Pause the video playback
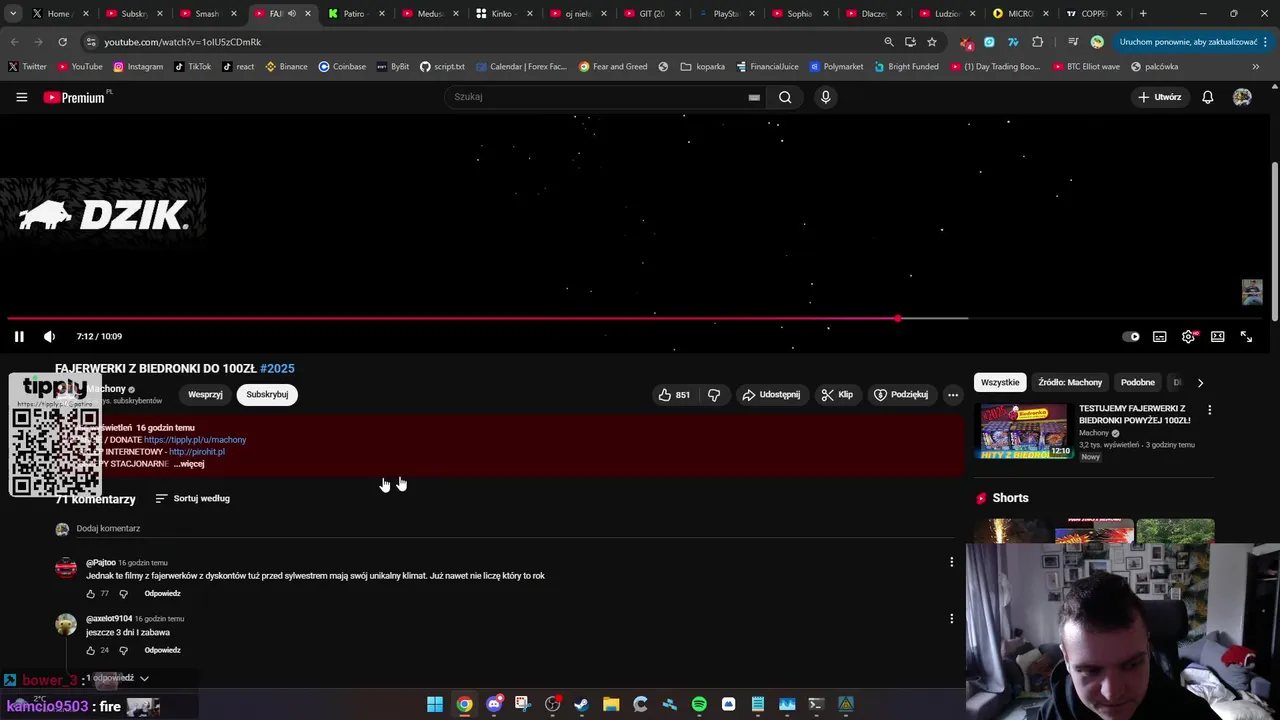The width and height of the screenshot is (1280, 720). click(19, 337)
